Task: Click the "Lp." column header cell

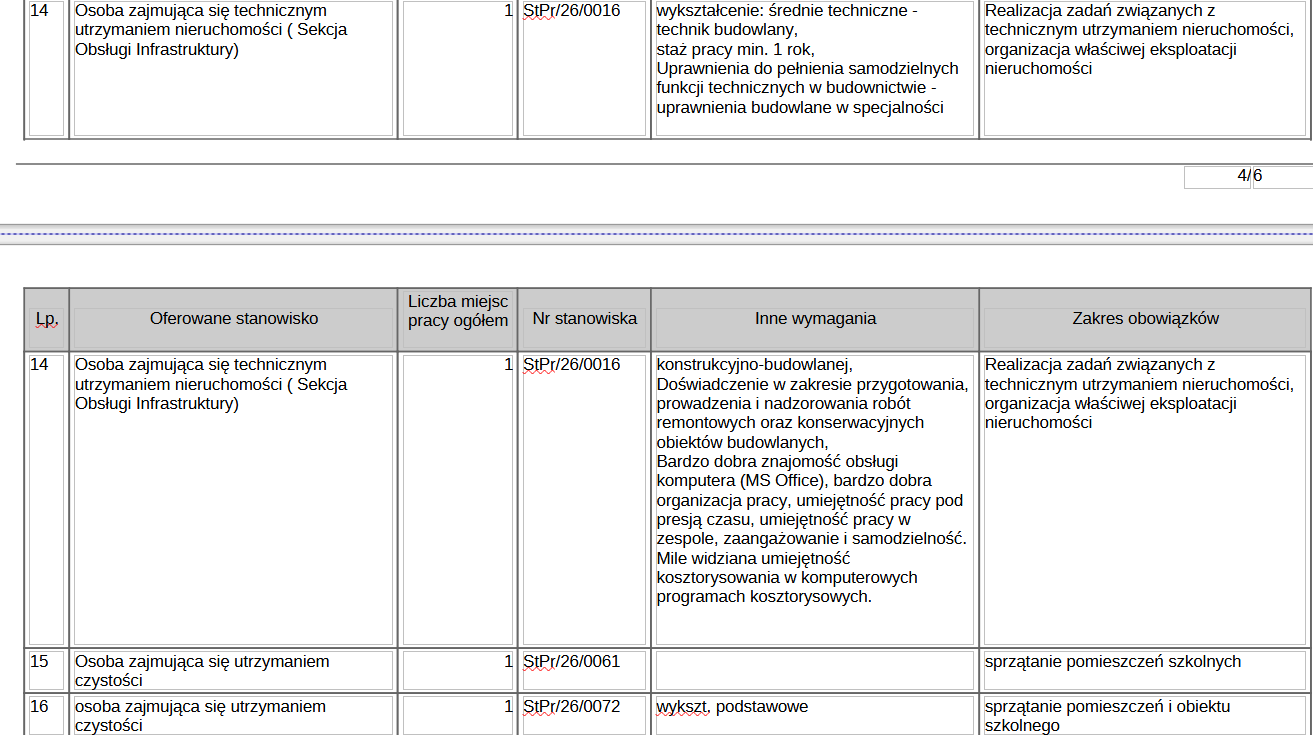Action: (x=46, y=319)
